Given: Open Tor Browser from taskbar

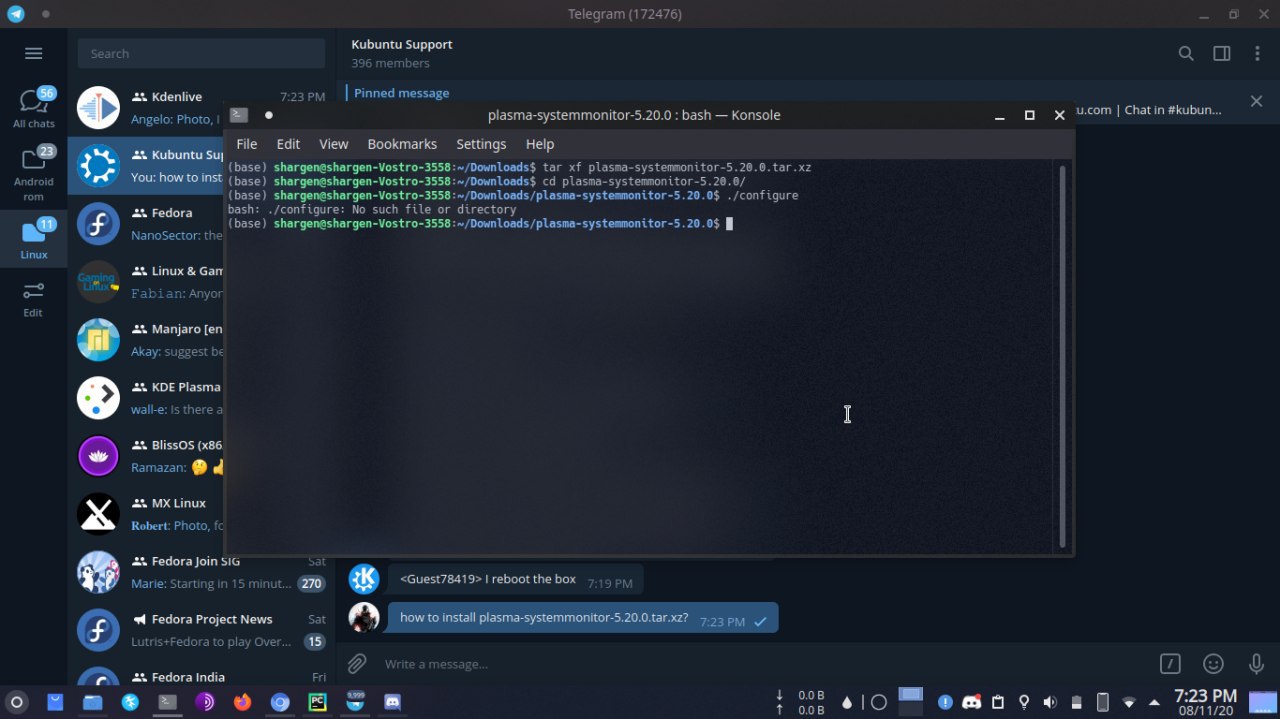Looking at the screenshot, I should 204,702.
